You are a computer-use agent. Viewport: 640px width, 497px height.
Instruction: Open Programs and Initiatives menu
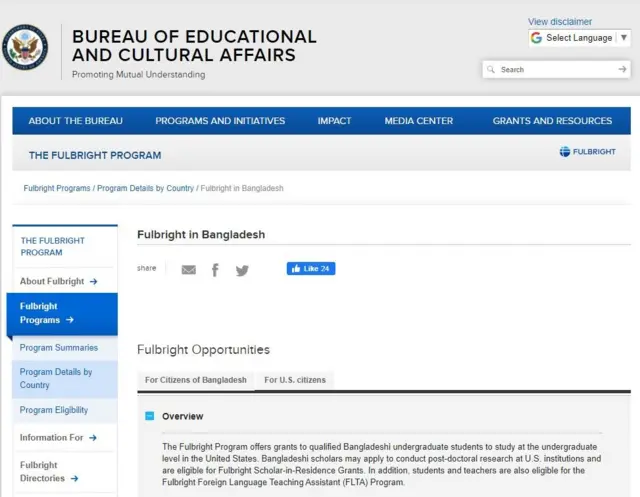click(x=220, y=121)
